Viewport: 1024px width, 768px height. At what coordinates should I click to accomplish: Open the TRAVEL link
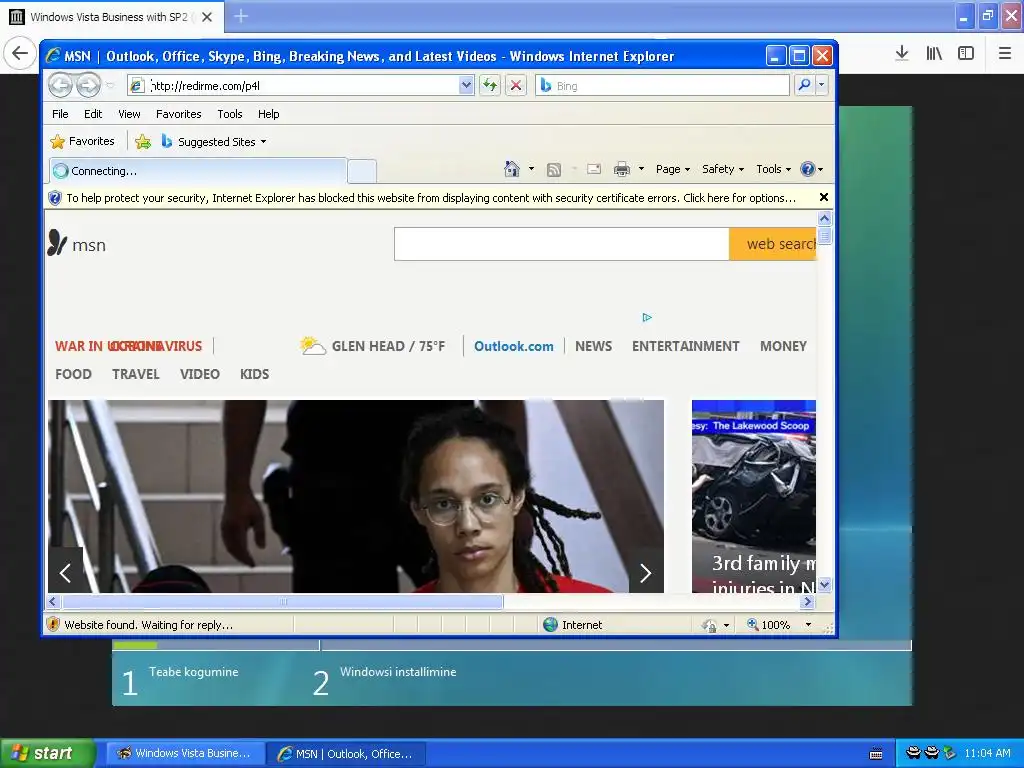pyautogui.click(x=135, y=374)
